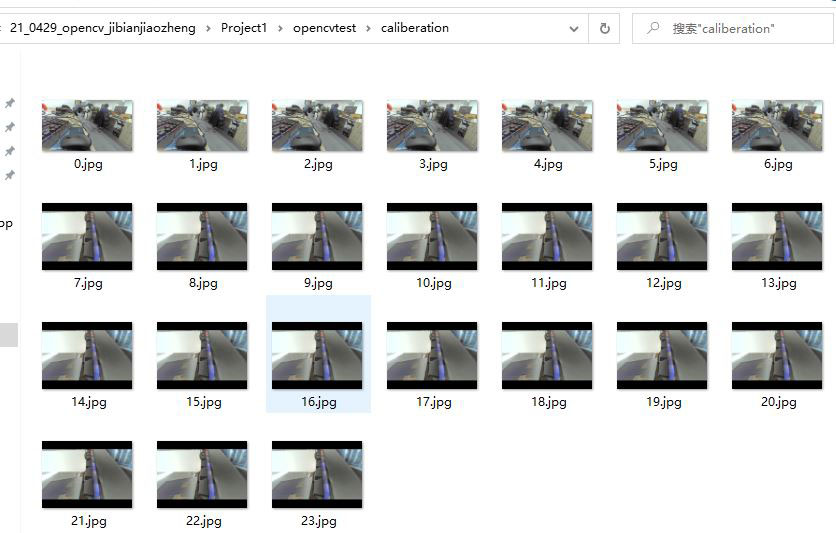The width and height of the screenshot is (836, 533).
Task: Expand the chevron after Project1 breadcrumb
Action: click(x=282, y=28)
